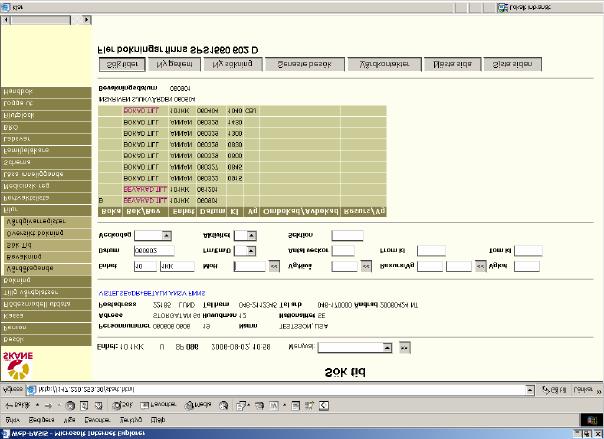Viewport: 604px width, 439px height.
Task: Go back with the Back arrow
Action: pos(18,405)
